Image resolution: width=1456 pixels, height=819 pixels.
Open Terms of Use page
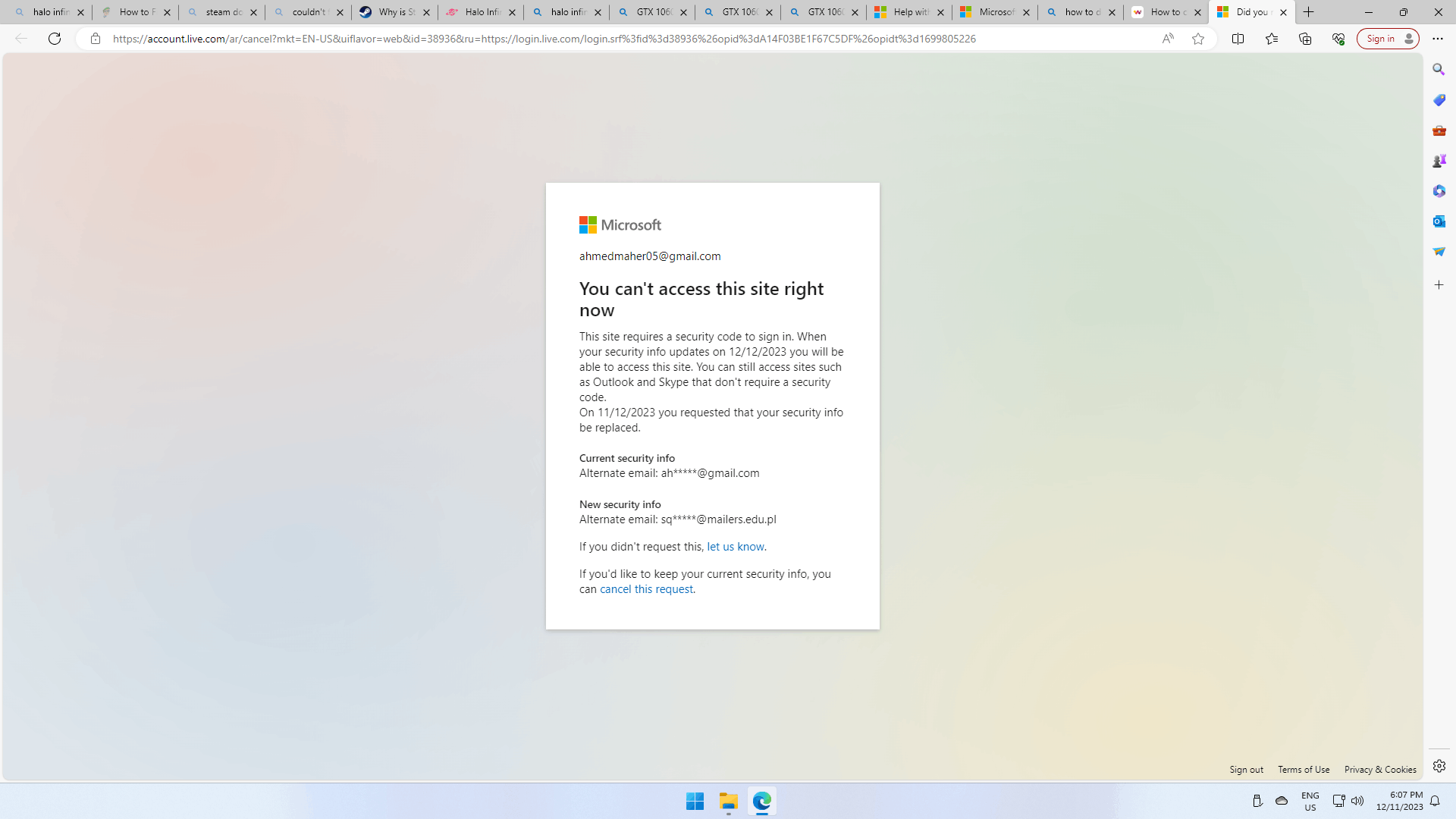click(1304, 769)
